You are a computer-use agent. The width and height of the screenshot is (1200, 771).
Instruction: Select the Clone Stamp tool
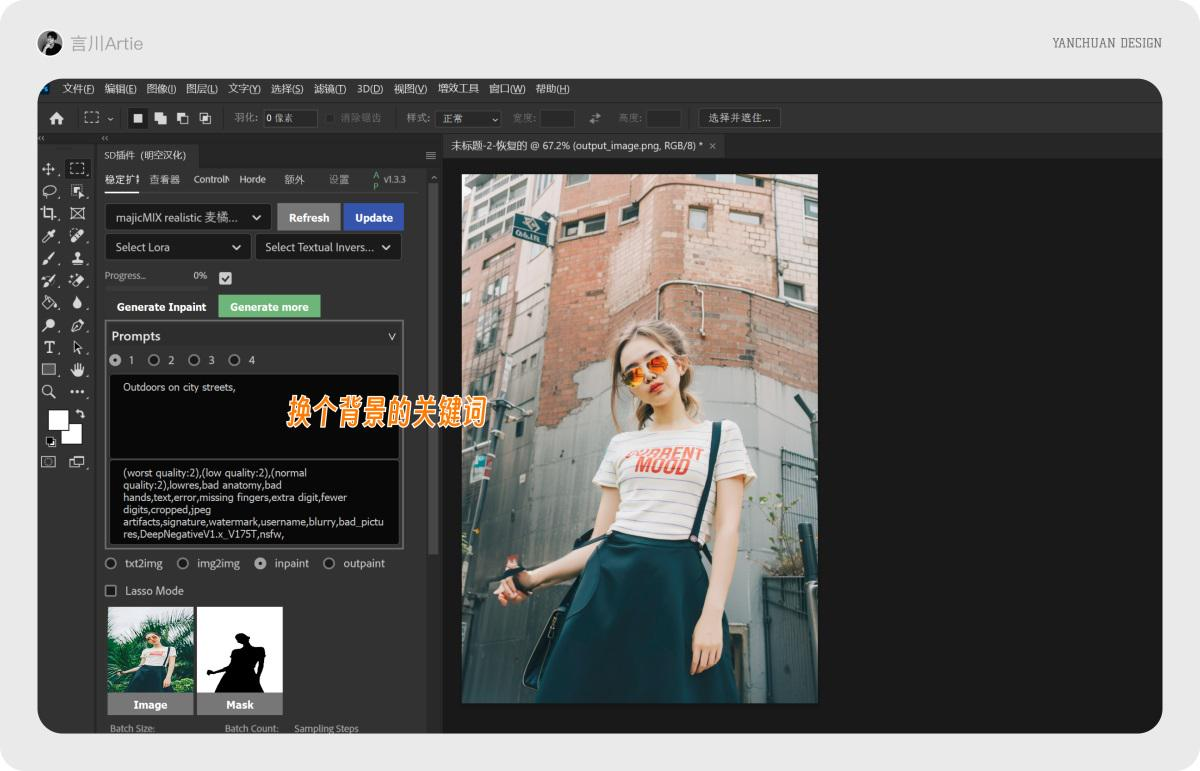(x=78, y=257)
